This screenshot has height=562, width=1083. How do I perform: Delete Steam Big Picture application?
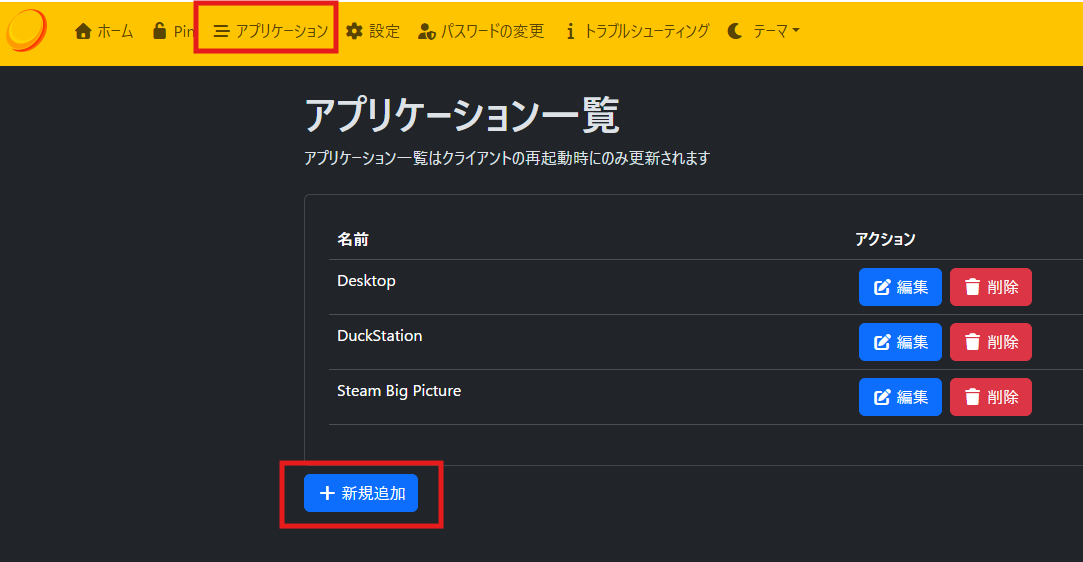(x=990, y=397)
